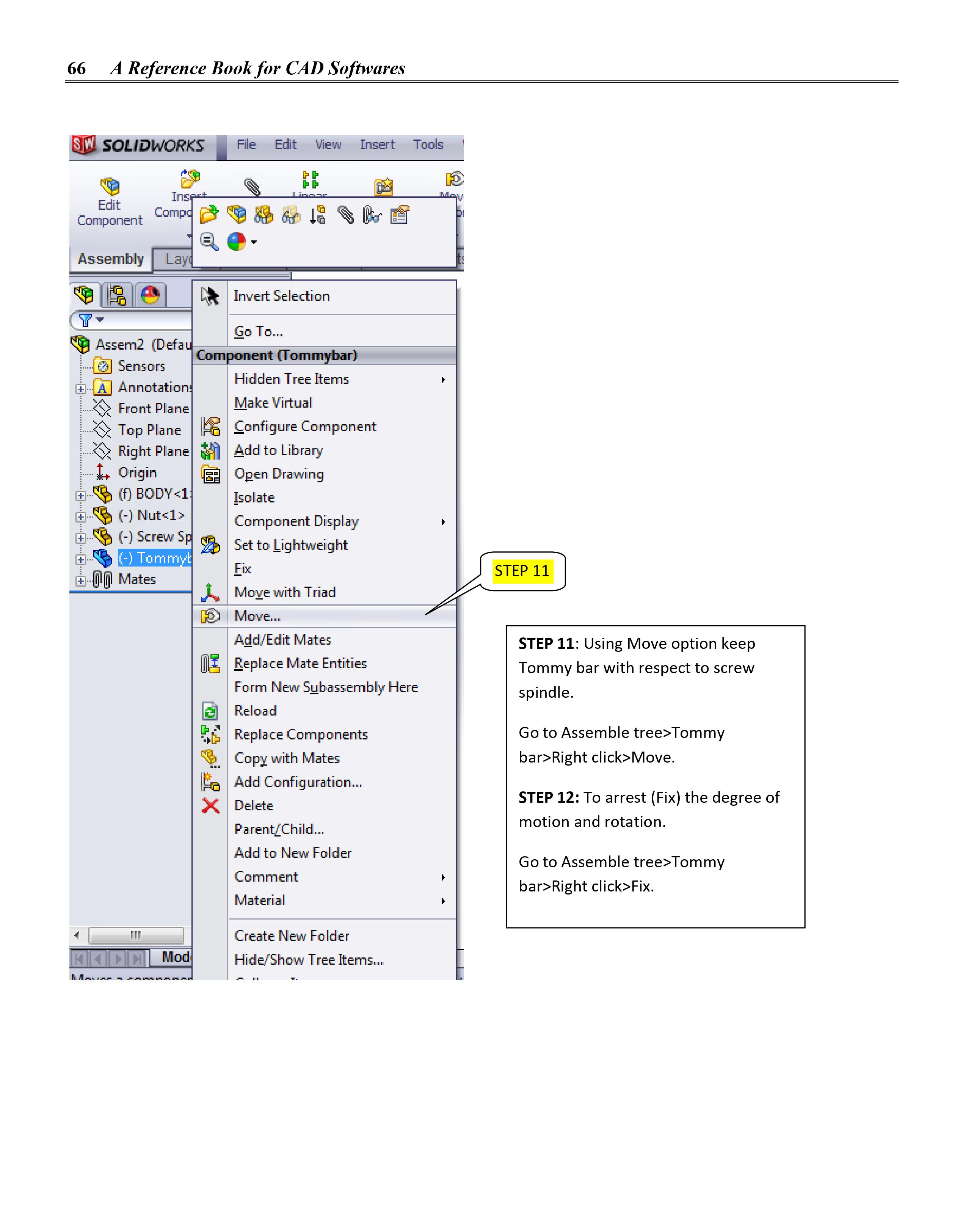Open appearance color dropdown arrow

254,242
